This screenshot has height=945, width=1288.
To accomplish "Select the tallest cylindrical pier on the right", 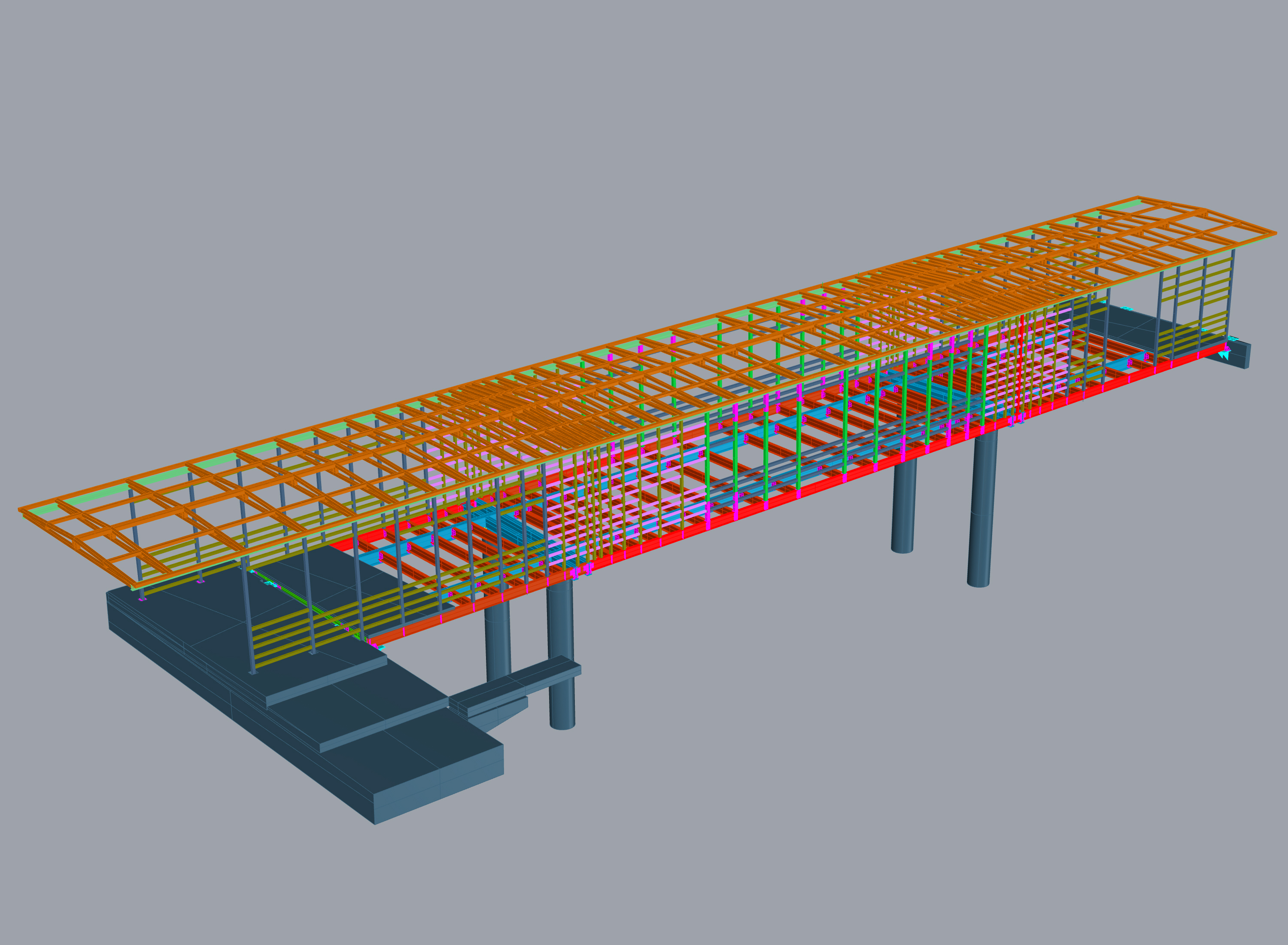I will pos(981,509).
